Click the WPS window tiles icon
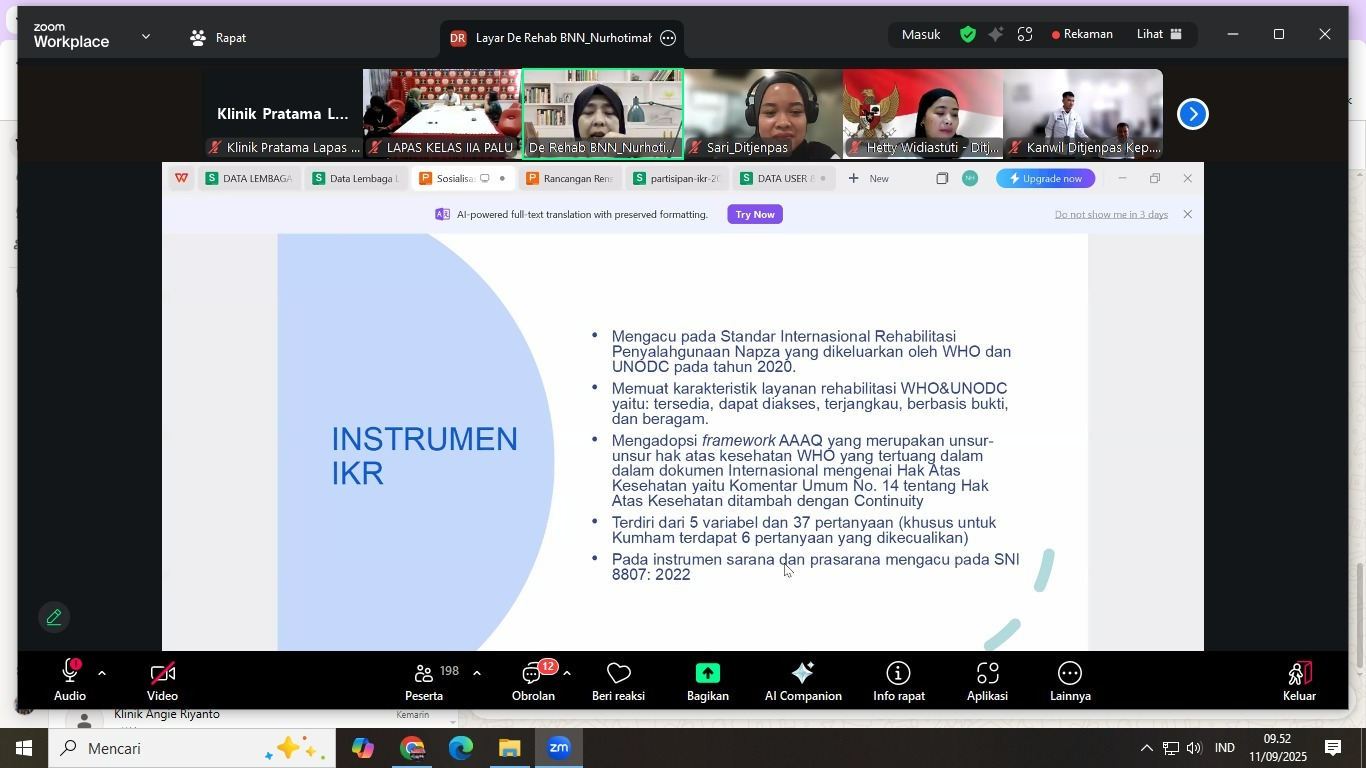This screenshot has height=768, width=1366. coord(942,179)
